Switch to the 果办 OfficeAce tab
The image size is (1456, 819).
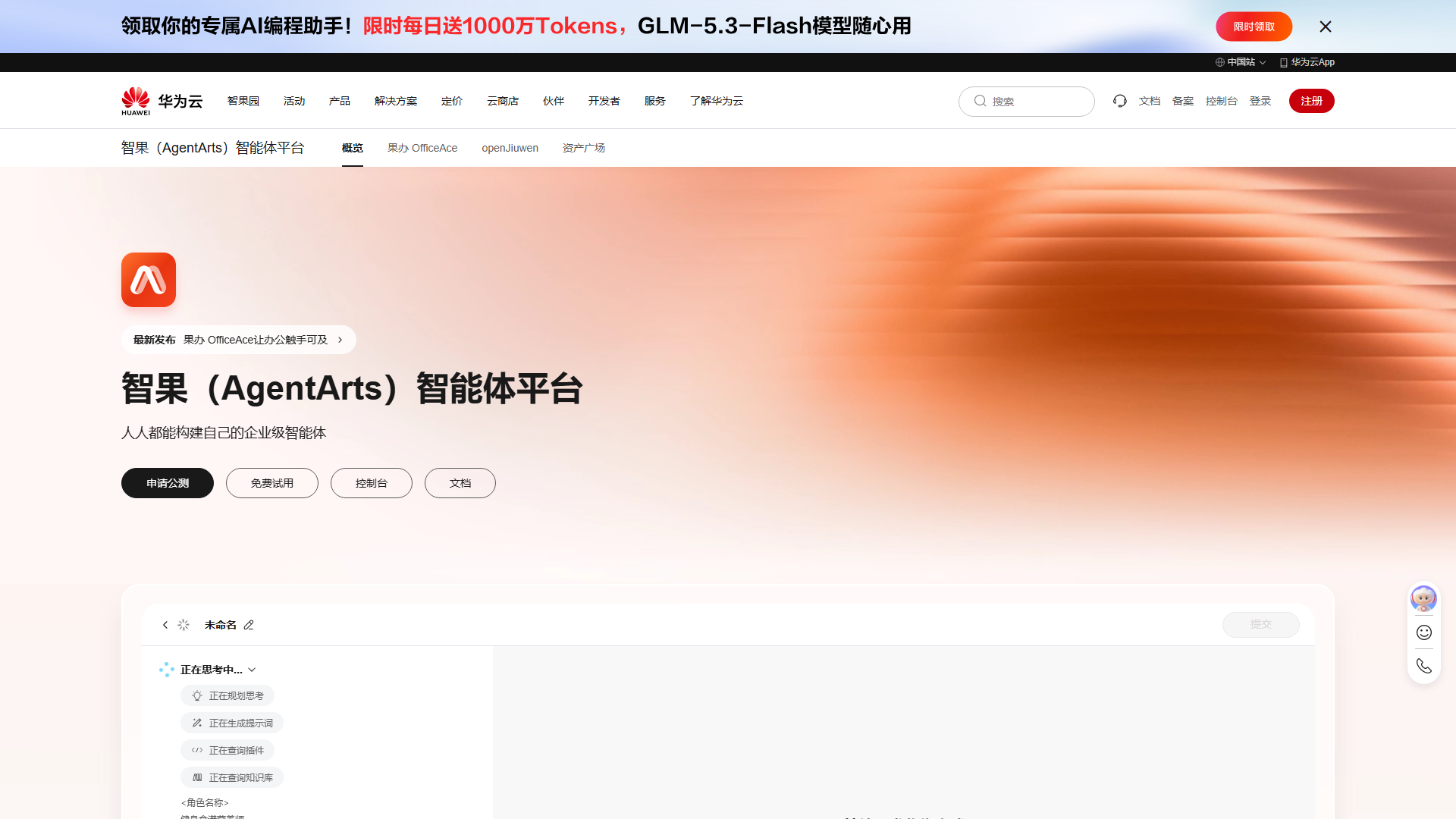pos(422,148)
